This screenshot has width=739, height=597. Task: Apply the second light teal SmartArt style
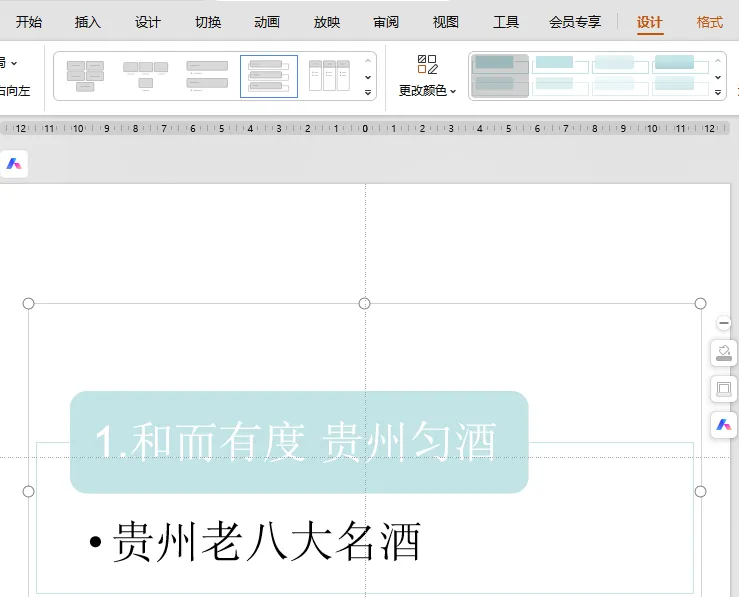(x=561, y=76)
